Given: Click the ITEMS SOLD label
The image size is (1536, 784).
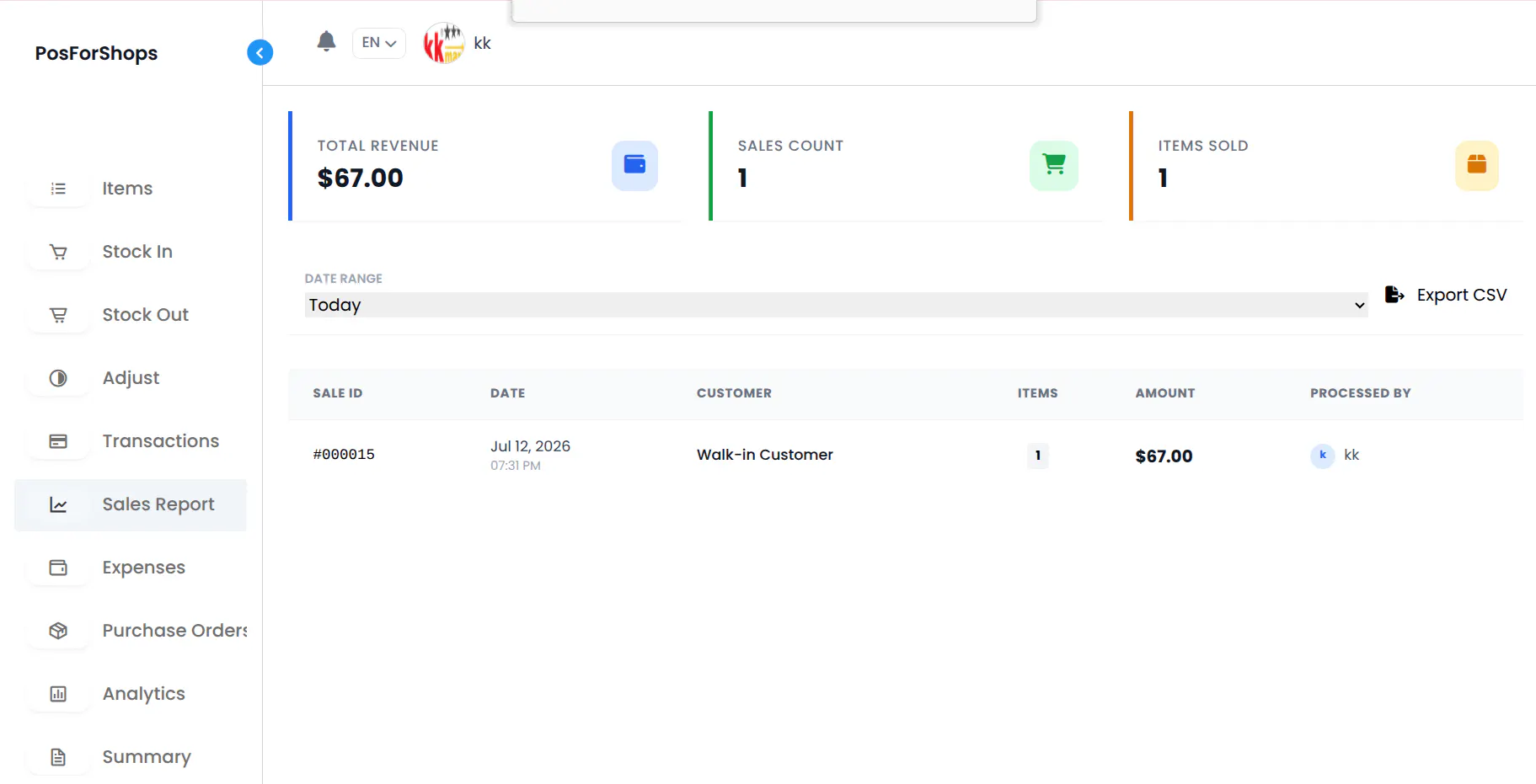Looking at the screenshot, I should click(1203, 146).
